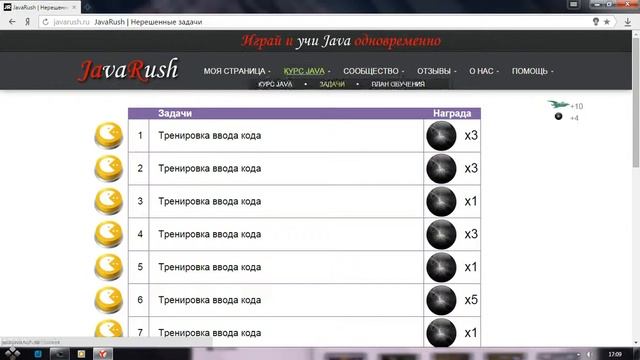Screen dimensions: 640x360
Task: Click the Pac-Man coin icon beside task 3
Action: coord(109,201)
